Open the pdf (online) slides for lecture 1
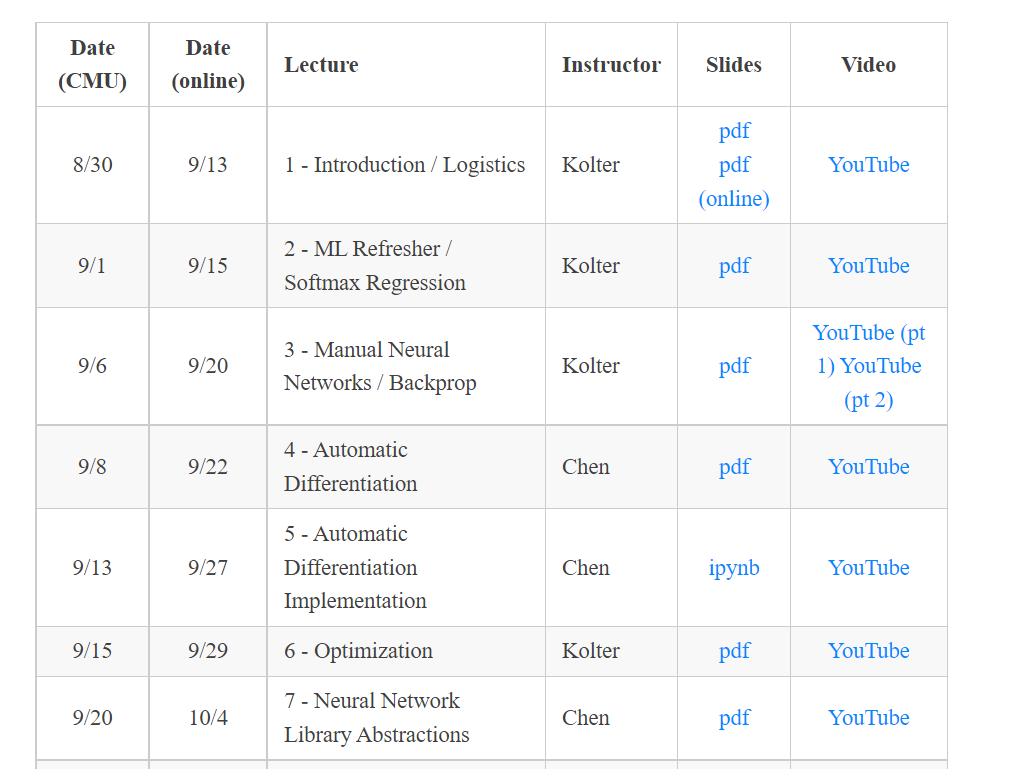Screen dimensions: 1035x769 click(734, 182)
